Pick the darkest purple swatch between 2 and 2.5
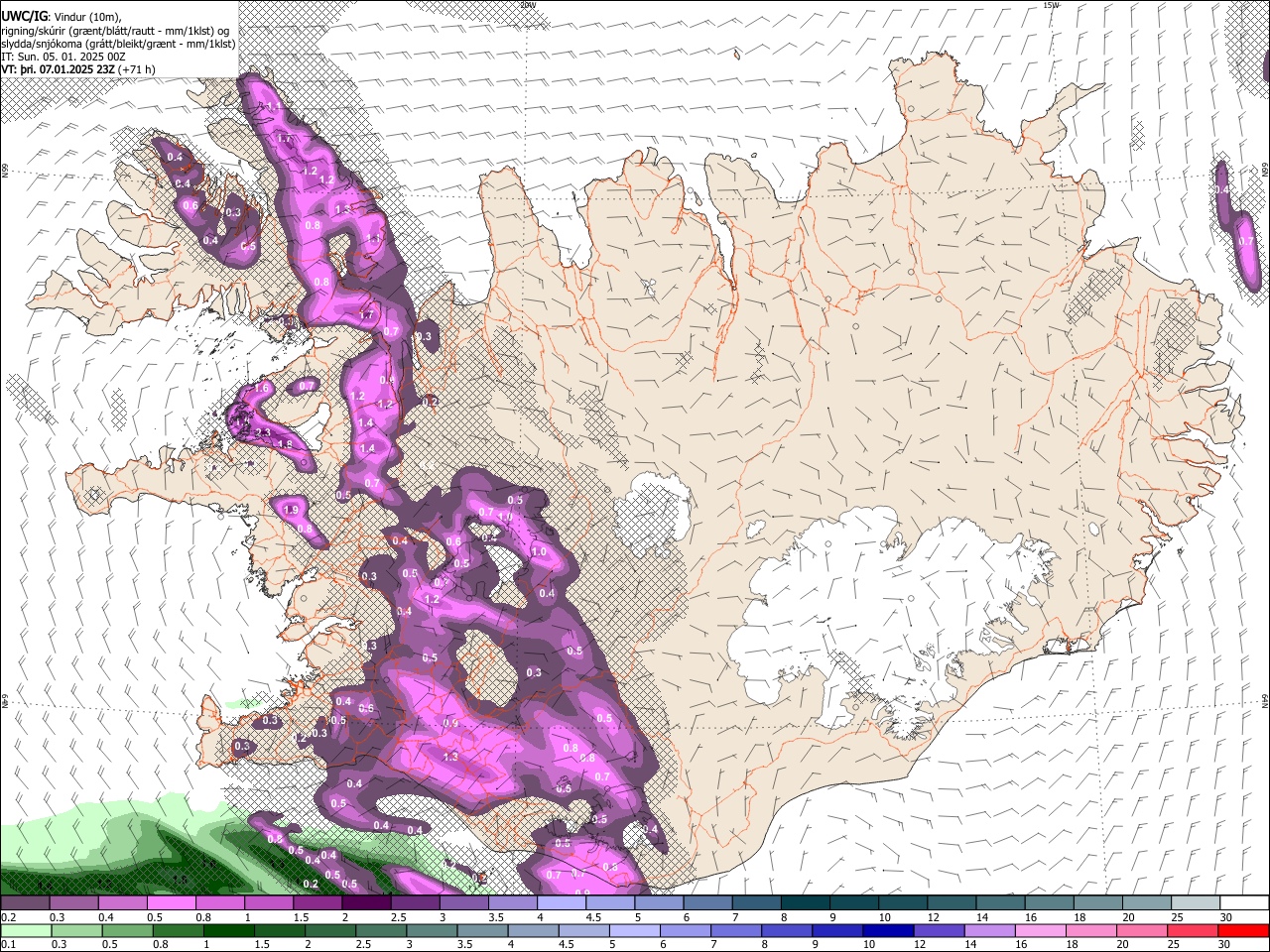The width and height of the screenshot is (1270, 952). [366, 903]
